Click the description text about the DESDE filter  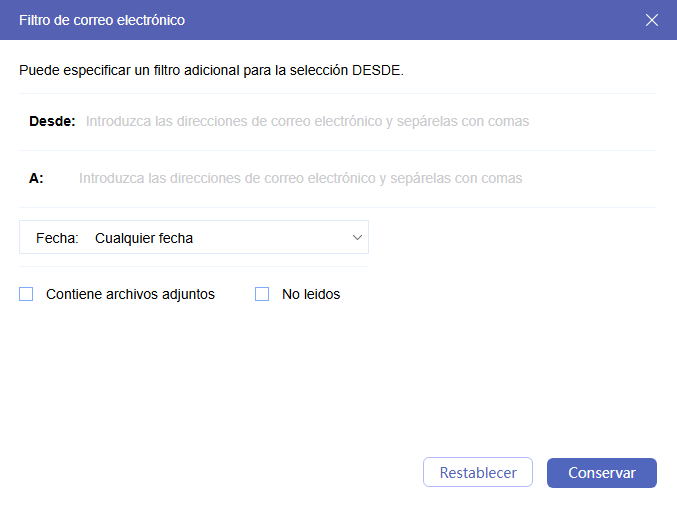coord(211,71)
